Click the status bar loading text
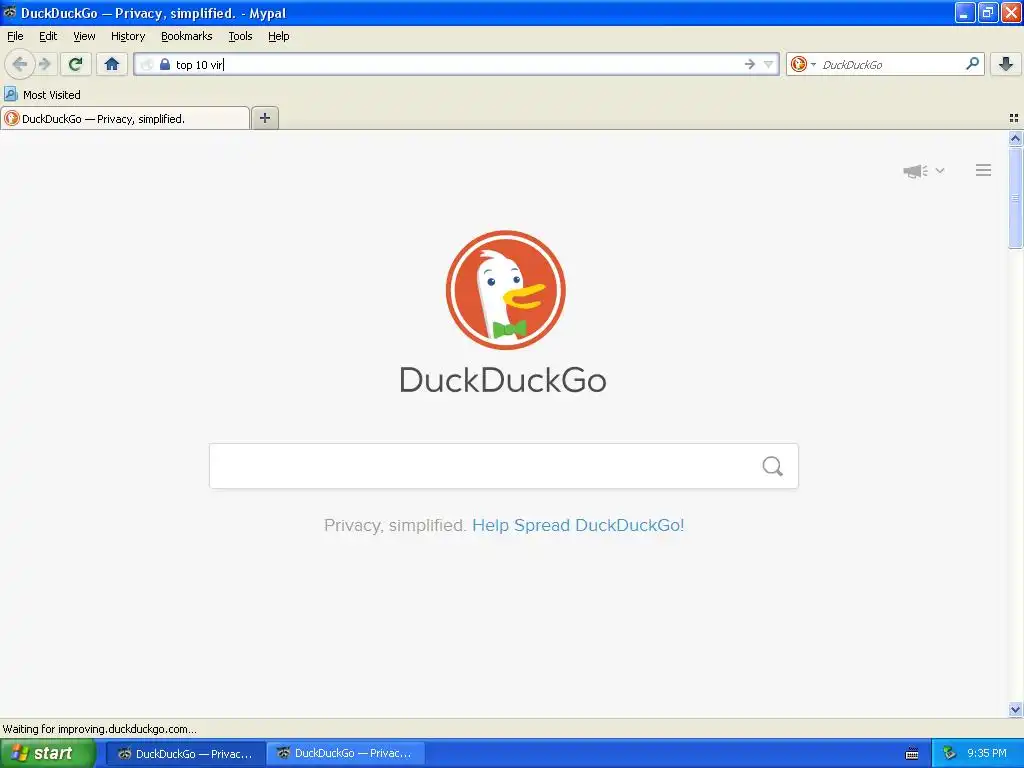Viewport: 1024px width, 768px height. [x=99, y=729]
